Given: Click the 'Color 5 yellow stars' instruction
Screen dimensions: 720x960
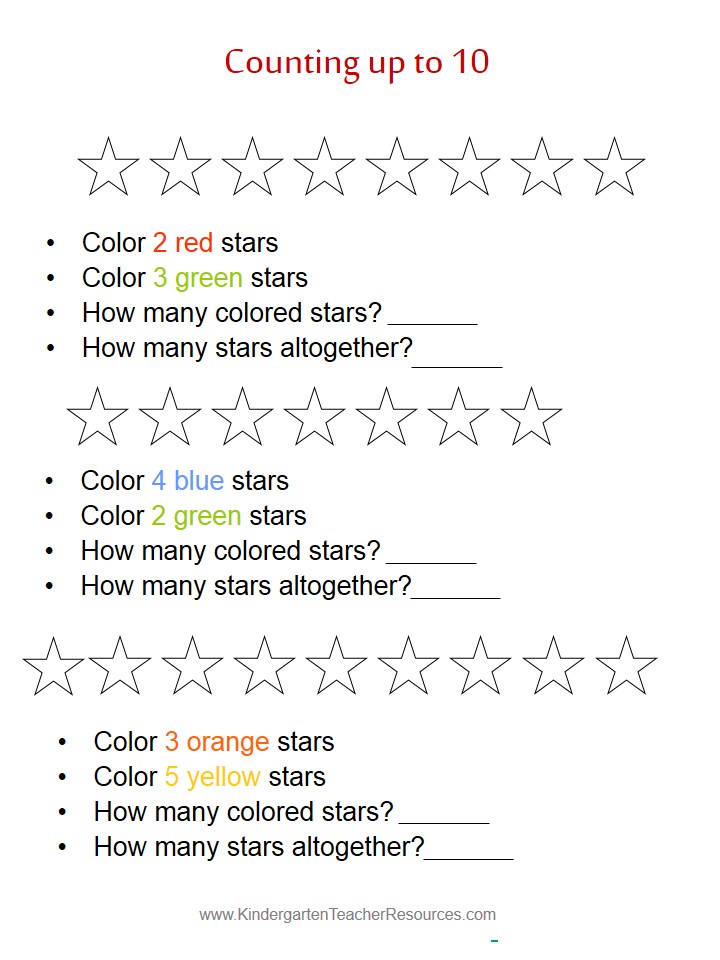Looking at the screenshot, I should (209, 778).
